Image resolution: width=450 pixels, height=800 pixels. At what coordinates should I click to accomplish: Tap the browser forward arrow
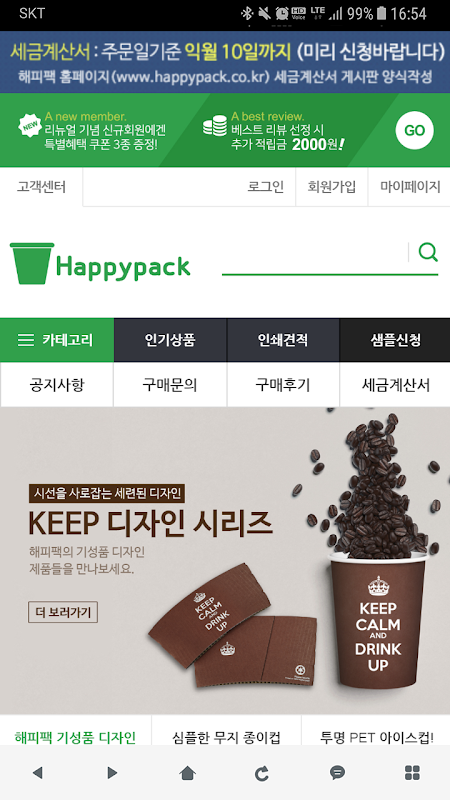click(112, 773)
